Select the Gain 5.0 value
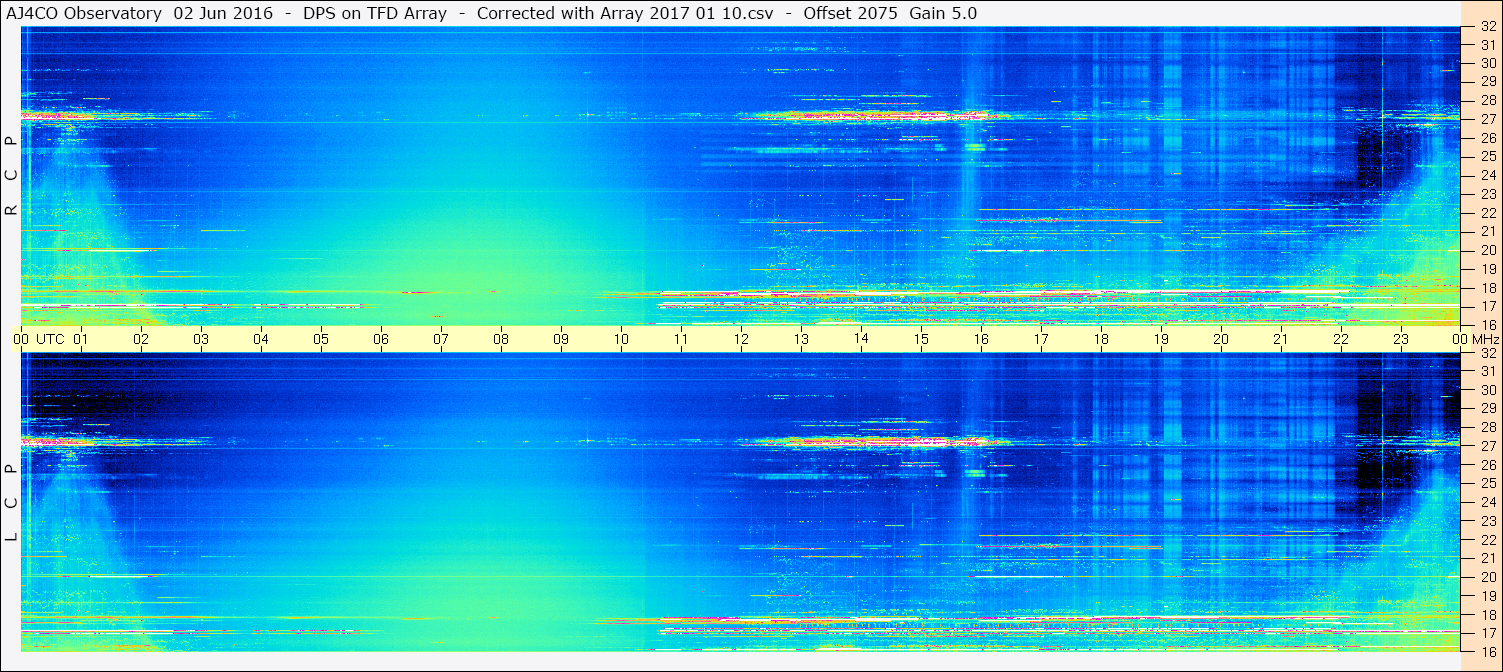The image size is (1503, 672). coord(943,13)
